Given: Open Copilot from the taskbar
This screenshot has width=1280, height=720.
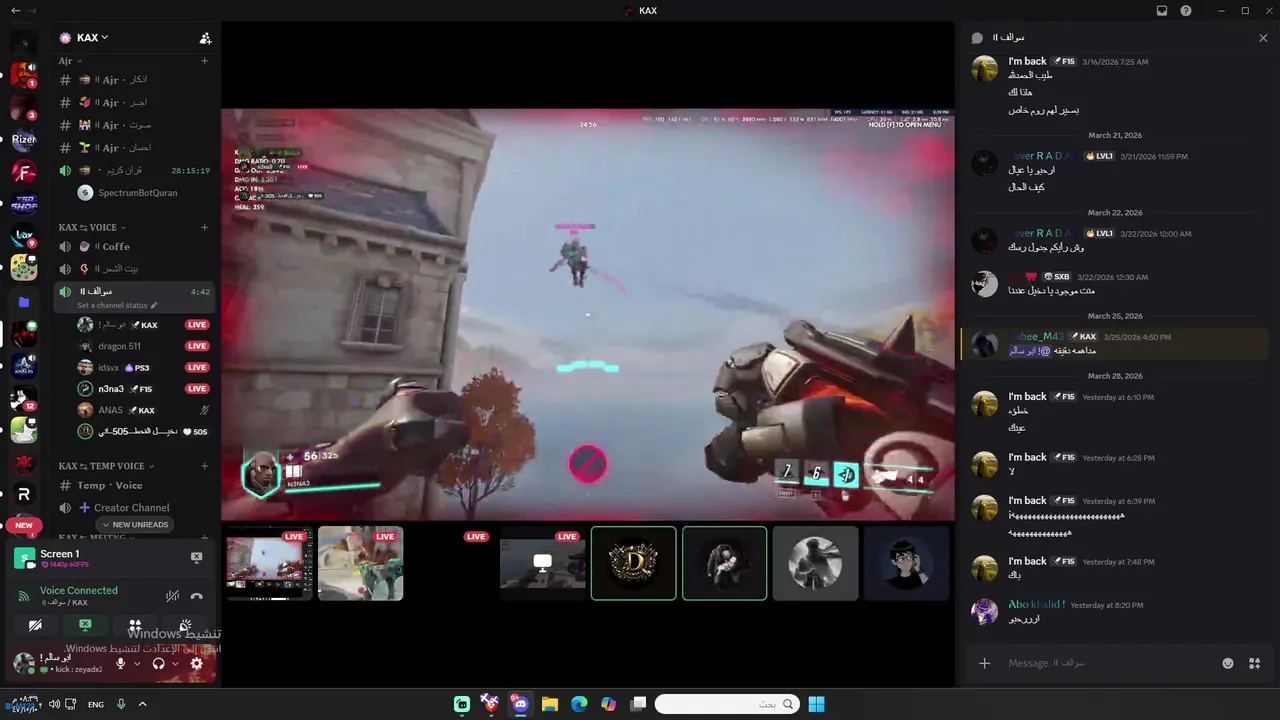Looking at the screenshot, I should 608,704.
